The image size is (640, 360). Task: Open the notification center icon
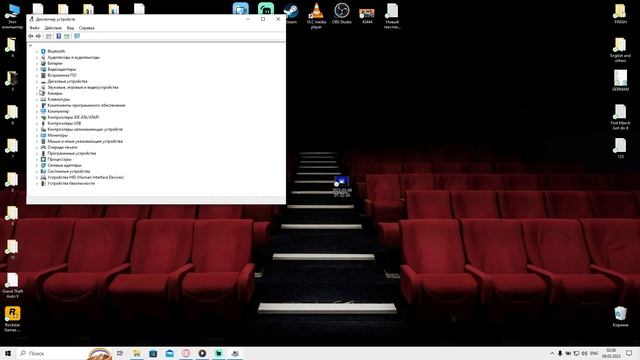(x=629, y=353)
